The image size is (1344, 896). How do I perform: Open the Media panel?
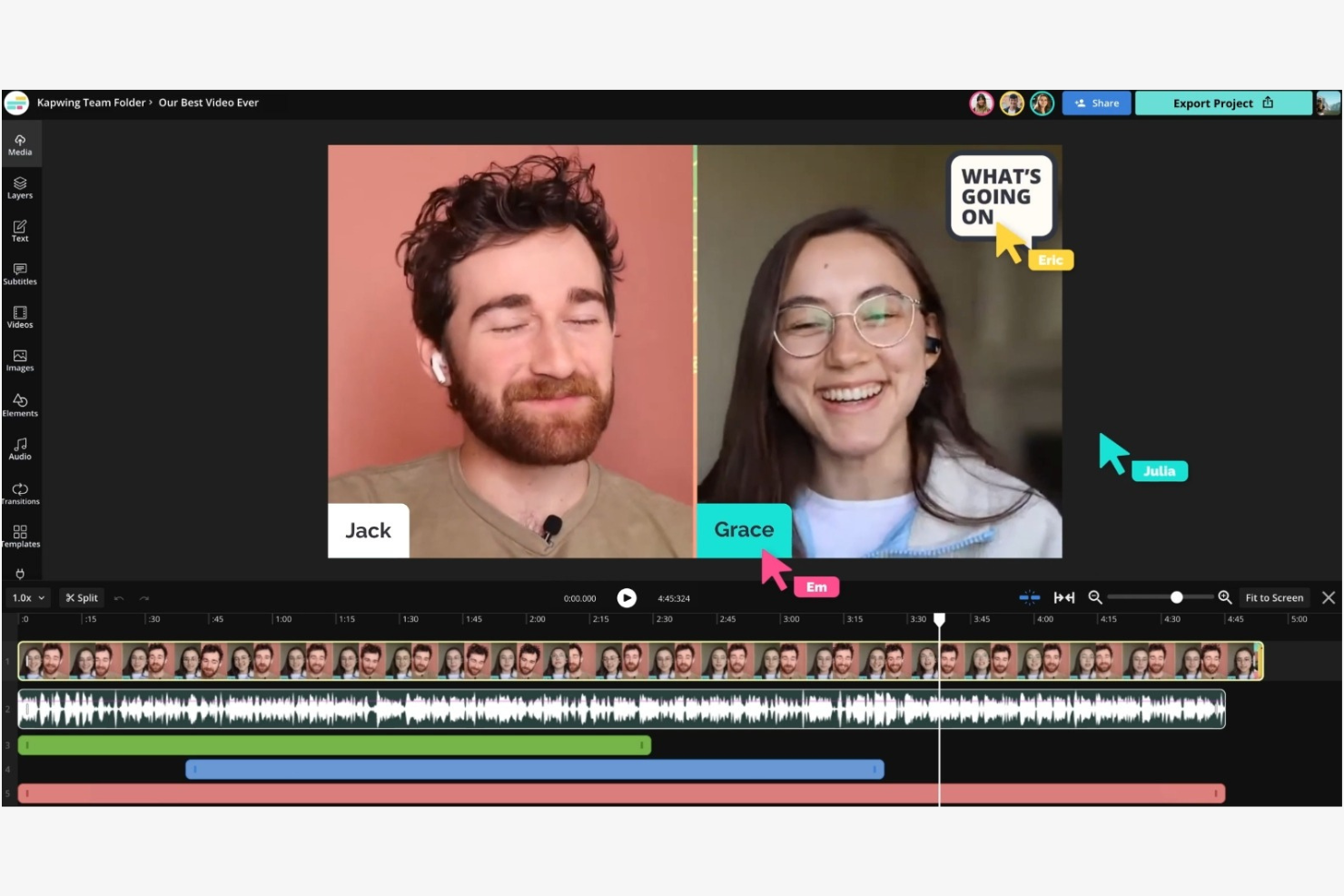pos(19,145)
